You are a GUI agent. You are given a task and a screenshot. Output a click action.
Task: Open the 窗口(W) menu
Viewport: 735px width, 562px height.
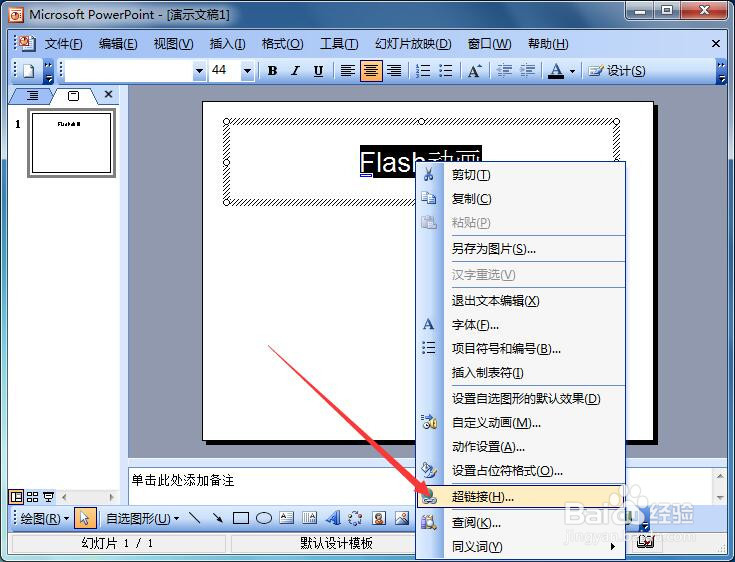(489, 44)
